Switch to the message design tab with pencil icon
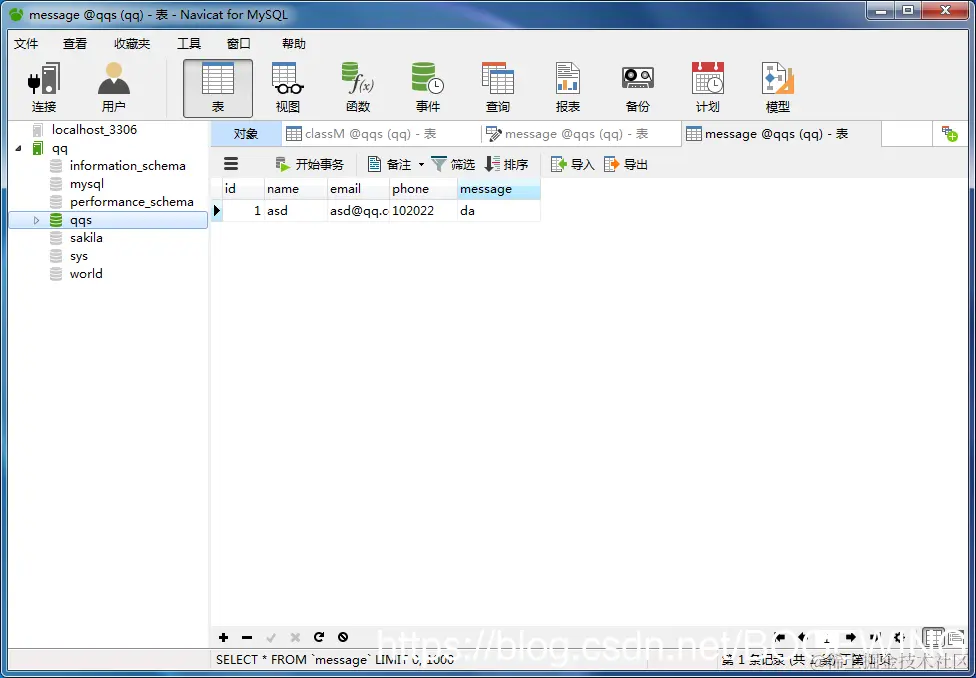The width and height of the screenshot is (976, 678). coord(581,134)
